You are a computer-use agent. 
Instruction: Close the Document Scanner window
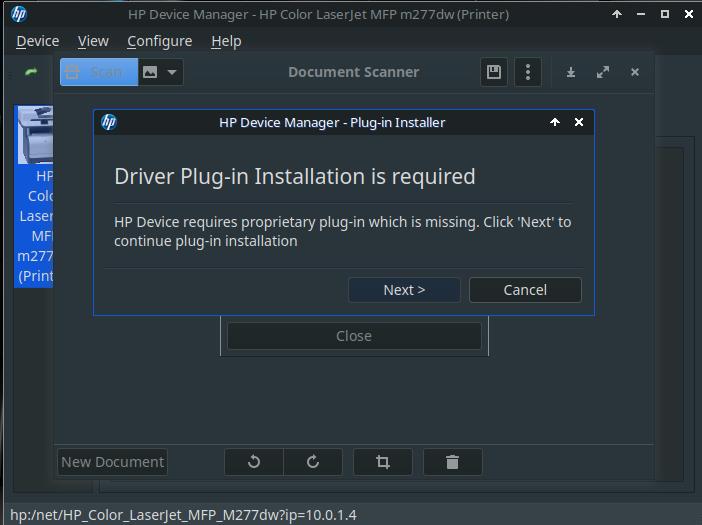pos(635,72)
